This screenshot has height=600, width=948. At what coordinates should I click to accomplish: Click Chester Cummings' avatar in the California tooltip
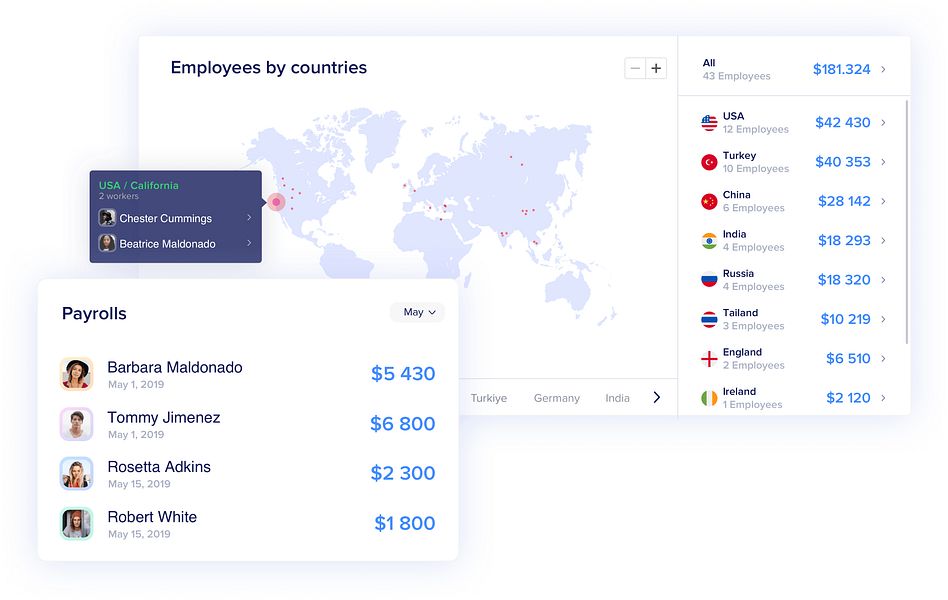(x=107, y=218)
